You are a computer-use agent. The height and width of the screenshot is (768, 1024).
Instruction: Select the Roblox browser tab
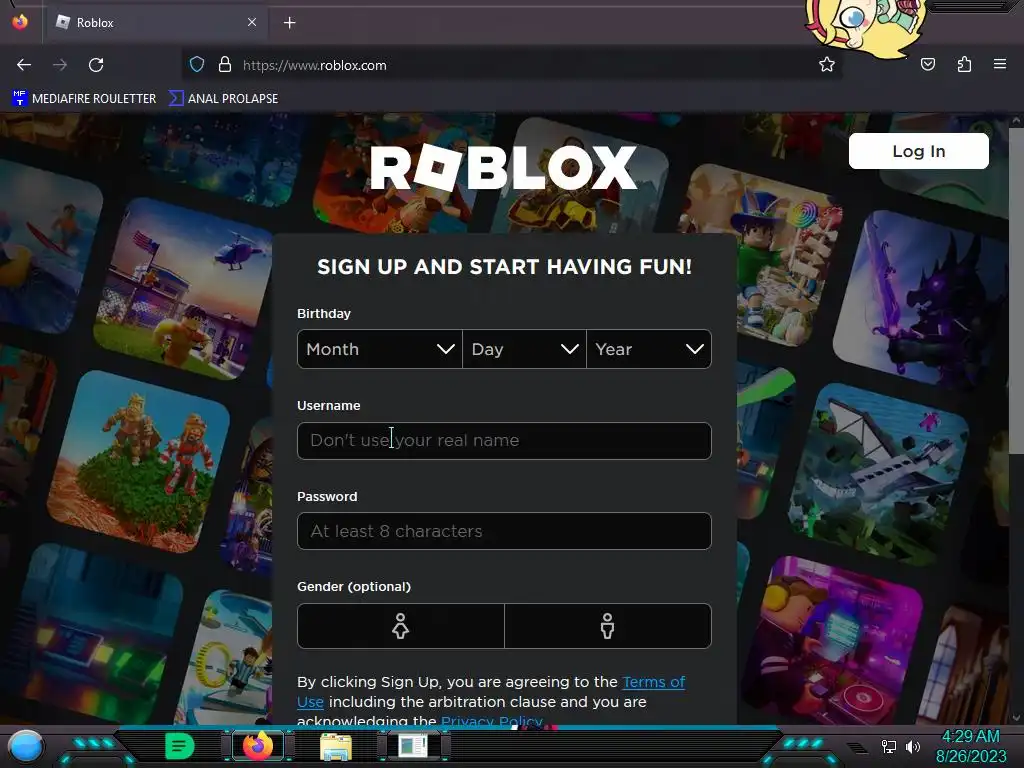coord(155,23)
